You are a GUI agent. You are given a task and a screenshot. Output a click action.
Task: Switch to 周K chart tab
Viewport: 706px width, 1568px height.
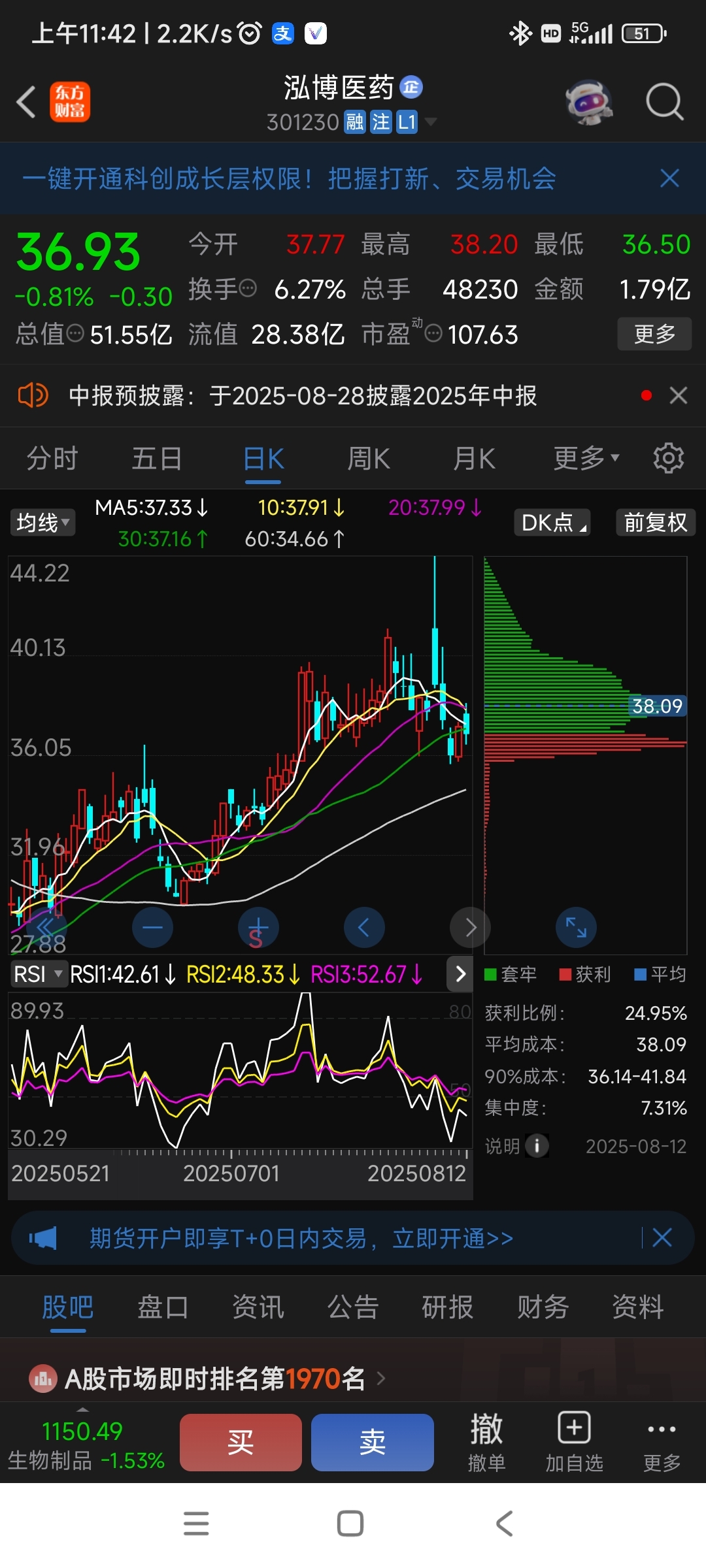369,459
